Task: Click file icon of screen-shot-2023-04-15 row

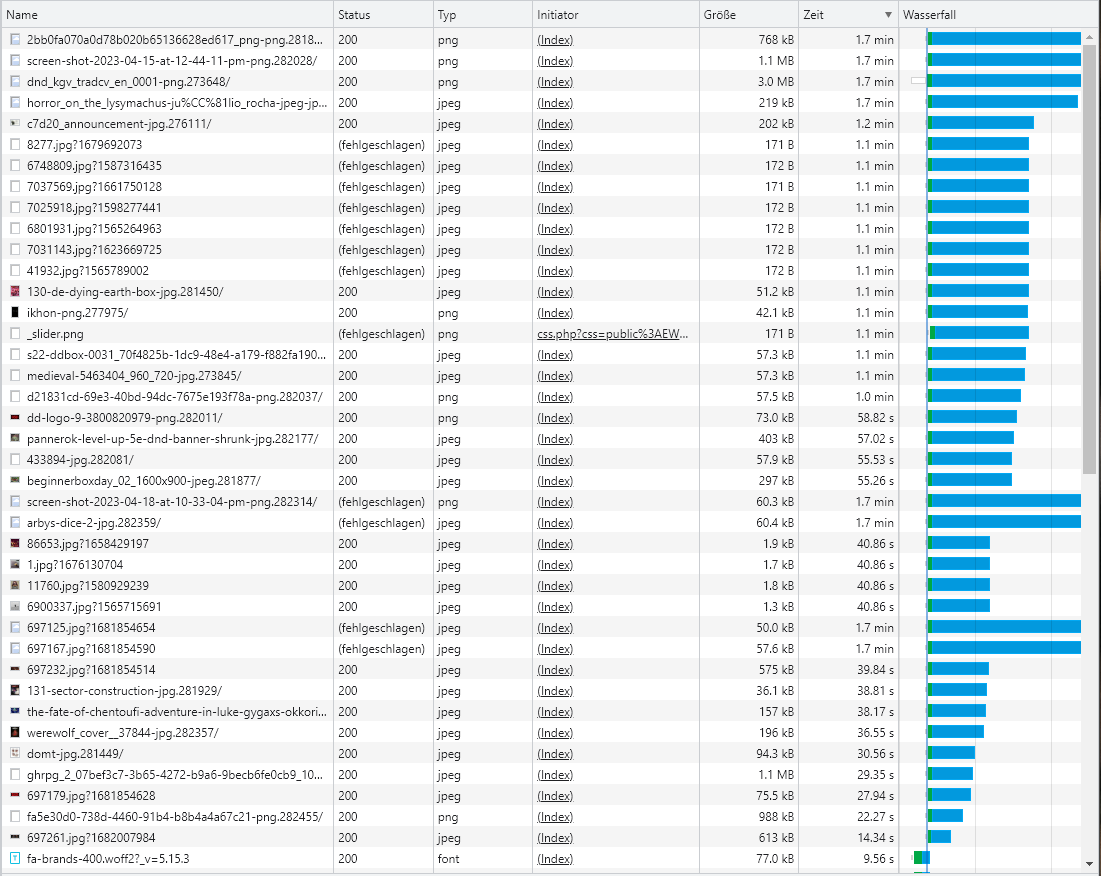Action: 15,61
